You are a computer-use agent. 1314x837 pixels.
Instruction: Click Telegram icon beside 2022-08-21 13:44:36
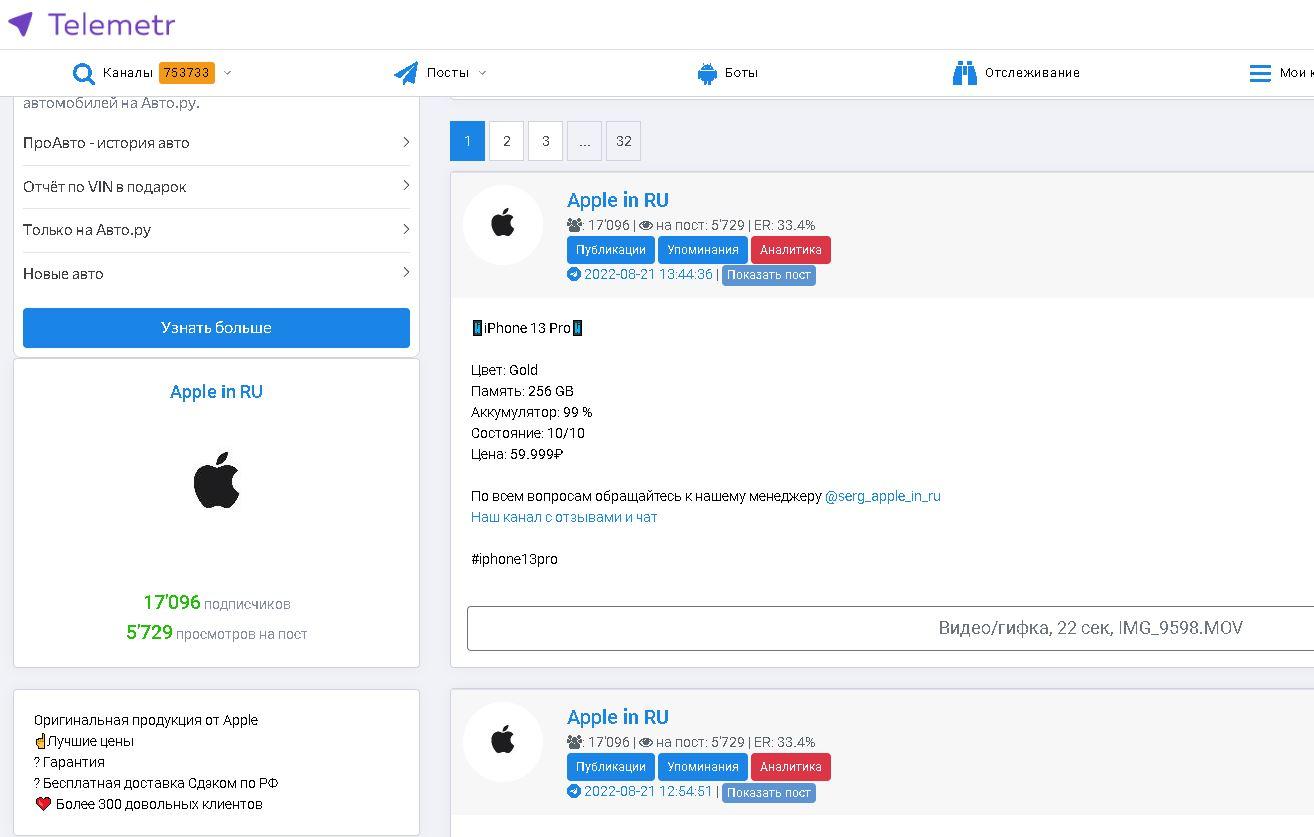pos(574,274)
